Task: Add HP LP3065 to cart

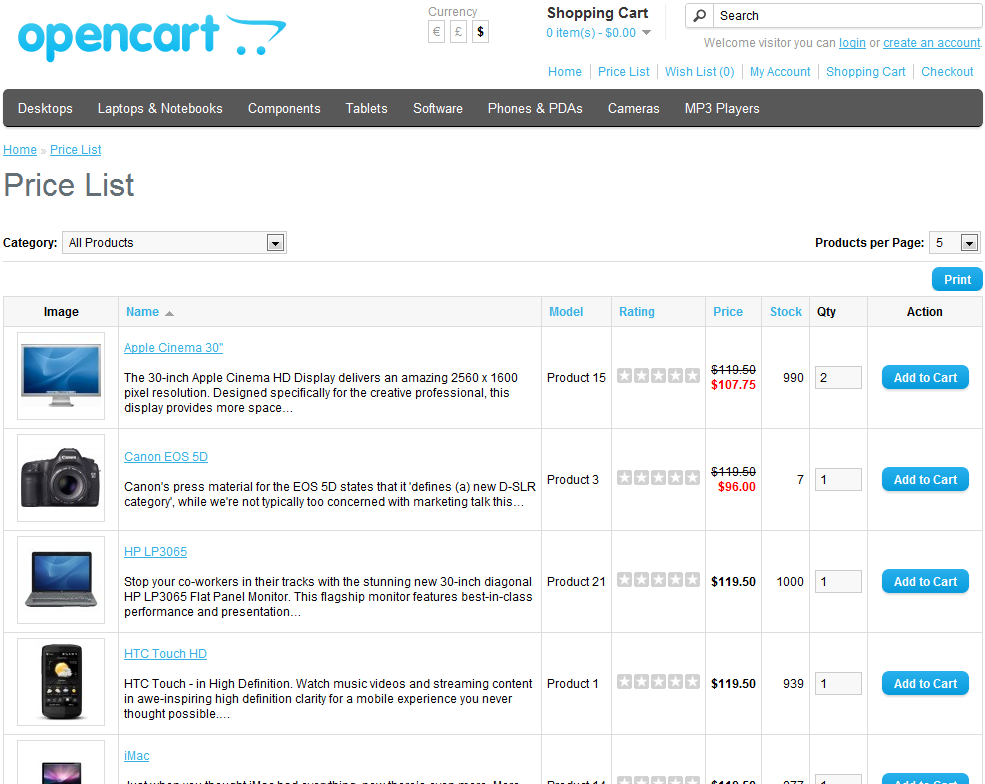Action: tap(925, 582)
